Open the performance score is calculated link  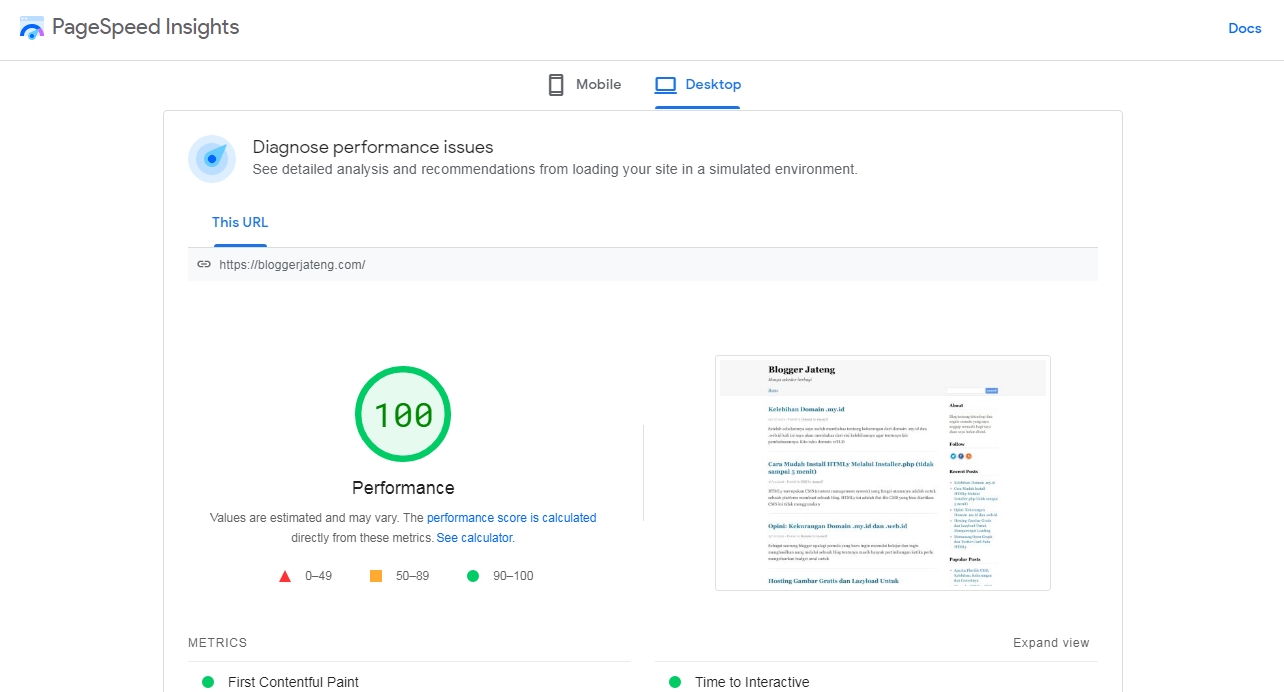pos(511,518)
